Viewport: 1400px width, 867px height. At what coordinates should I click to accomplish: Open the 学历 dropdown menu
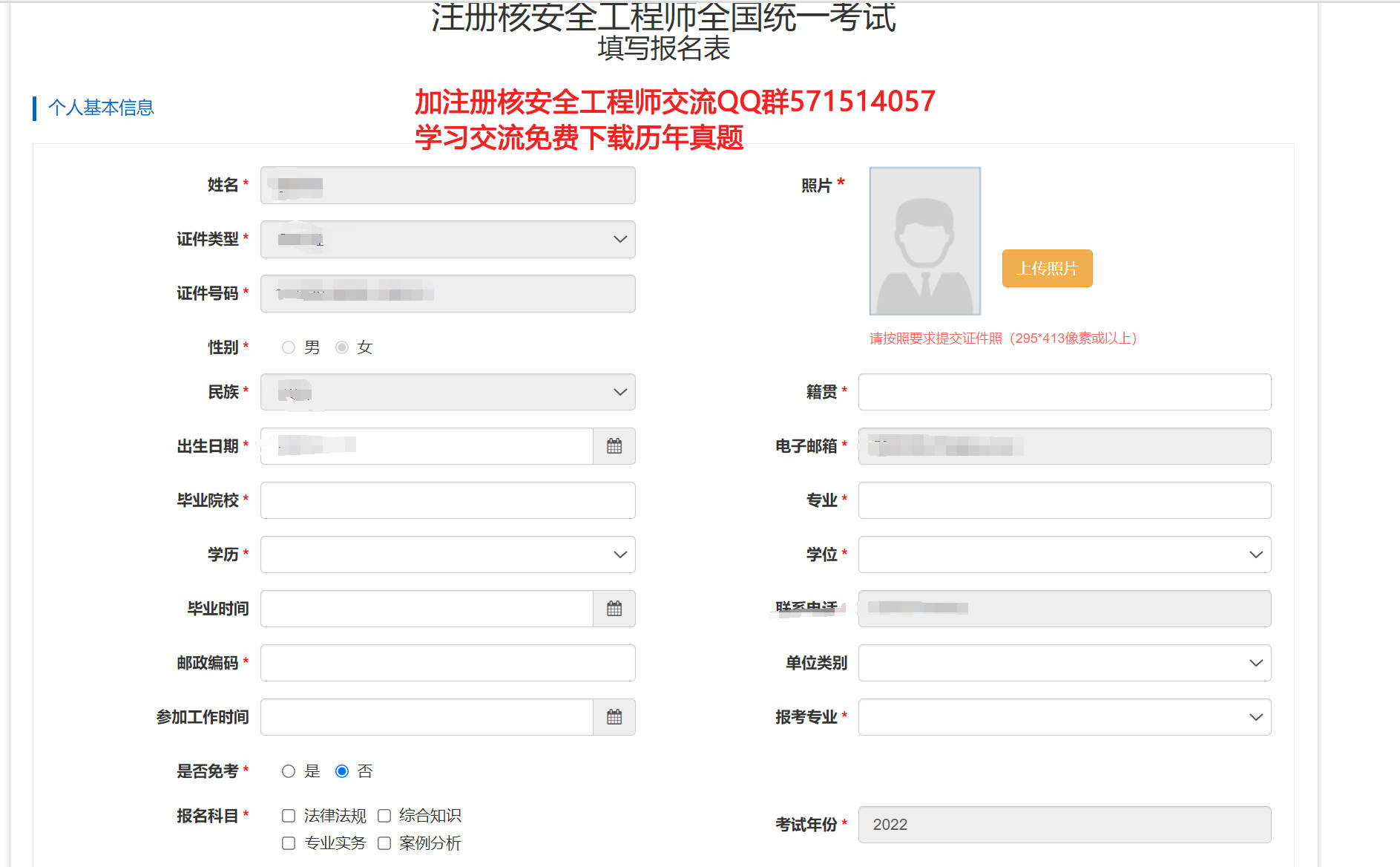tap(619, 554)
